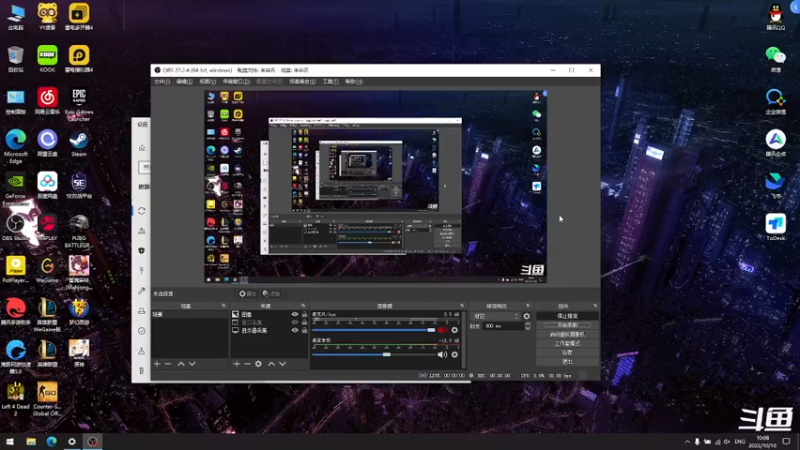Unmute the microphone/Aux red speaker icon
The image size is (800, 450).
[442, 330]
